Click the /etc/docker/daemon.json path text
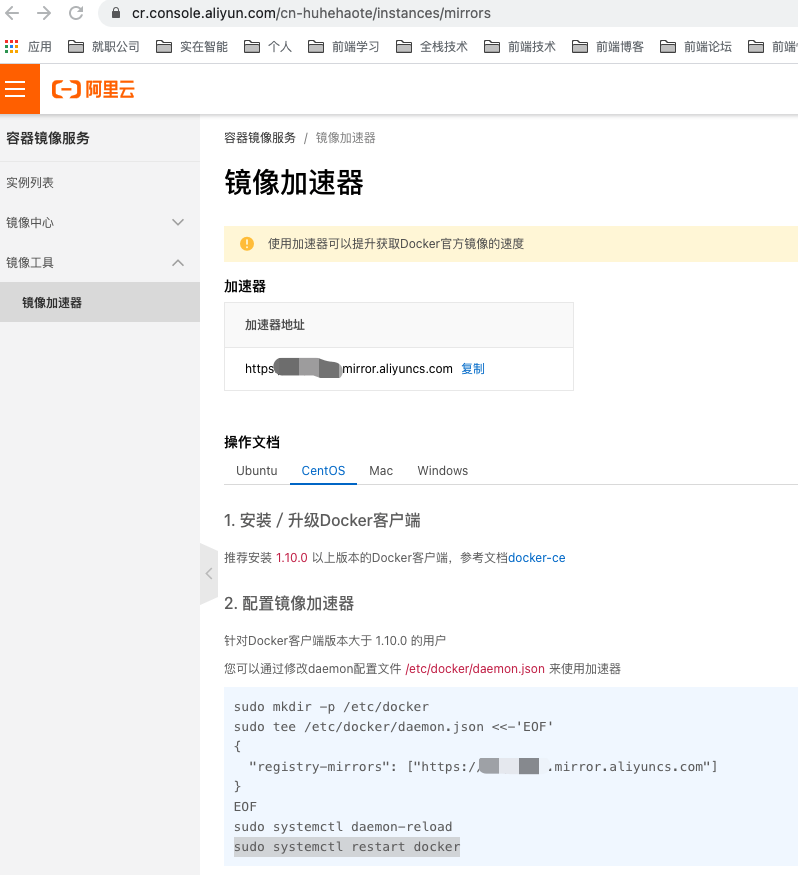Viewport: 798px width, 875px height. pos(475,669)
